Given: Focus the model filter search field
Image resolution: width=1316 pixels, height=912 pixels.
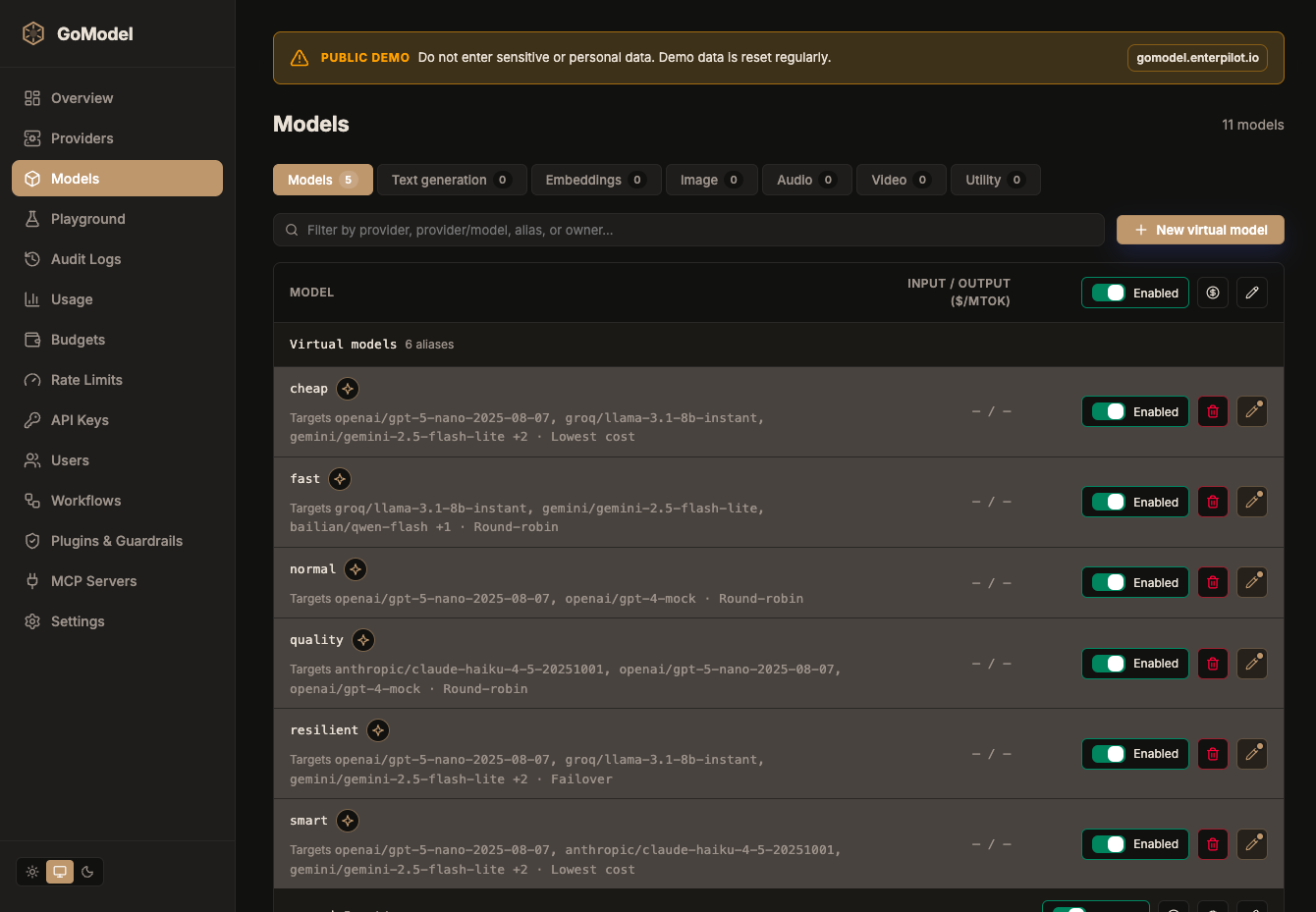Looking at the screenshot, I should coord(688,230).
